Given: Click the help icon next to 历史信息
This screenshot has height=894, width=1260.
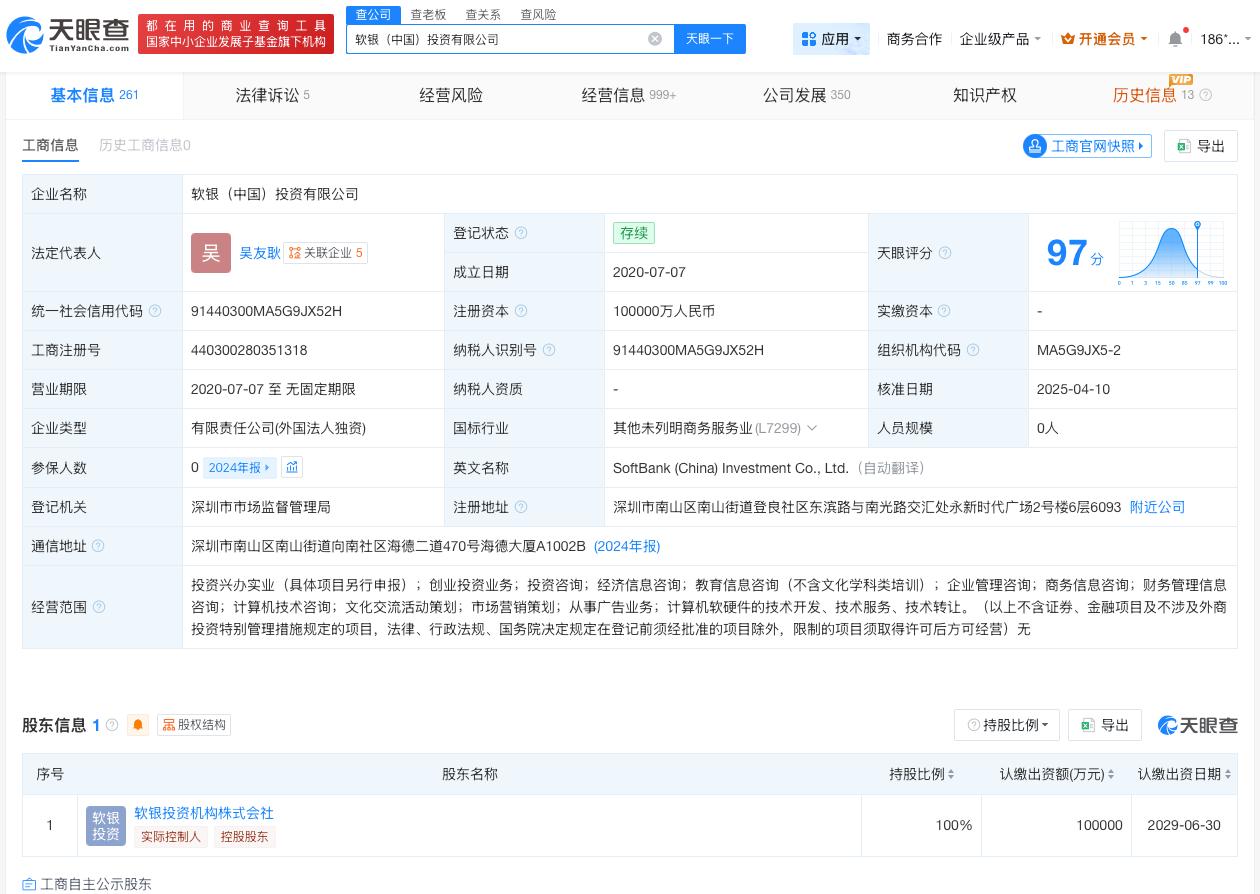Looking at the screenshot, I should 1205,95.
